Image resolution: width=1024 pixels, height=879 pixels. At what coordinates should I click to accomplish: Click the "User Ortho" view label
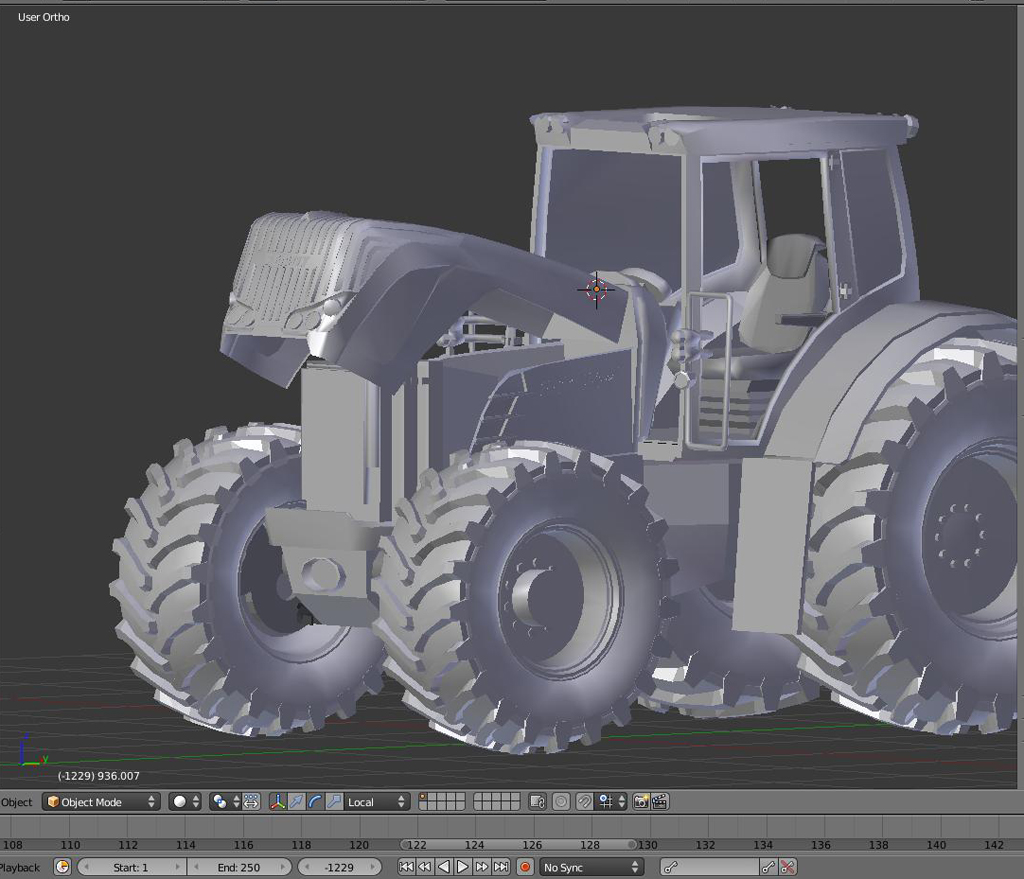tap(44, 17)
